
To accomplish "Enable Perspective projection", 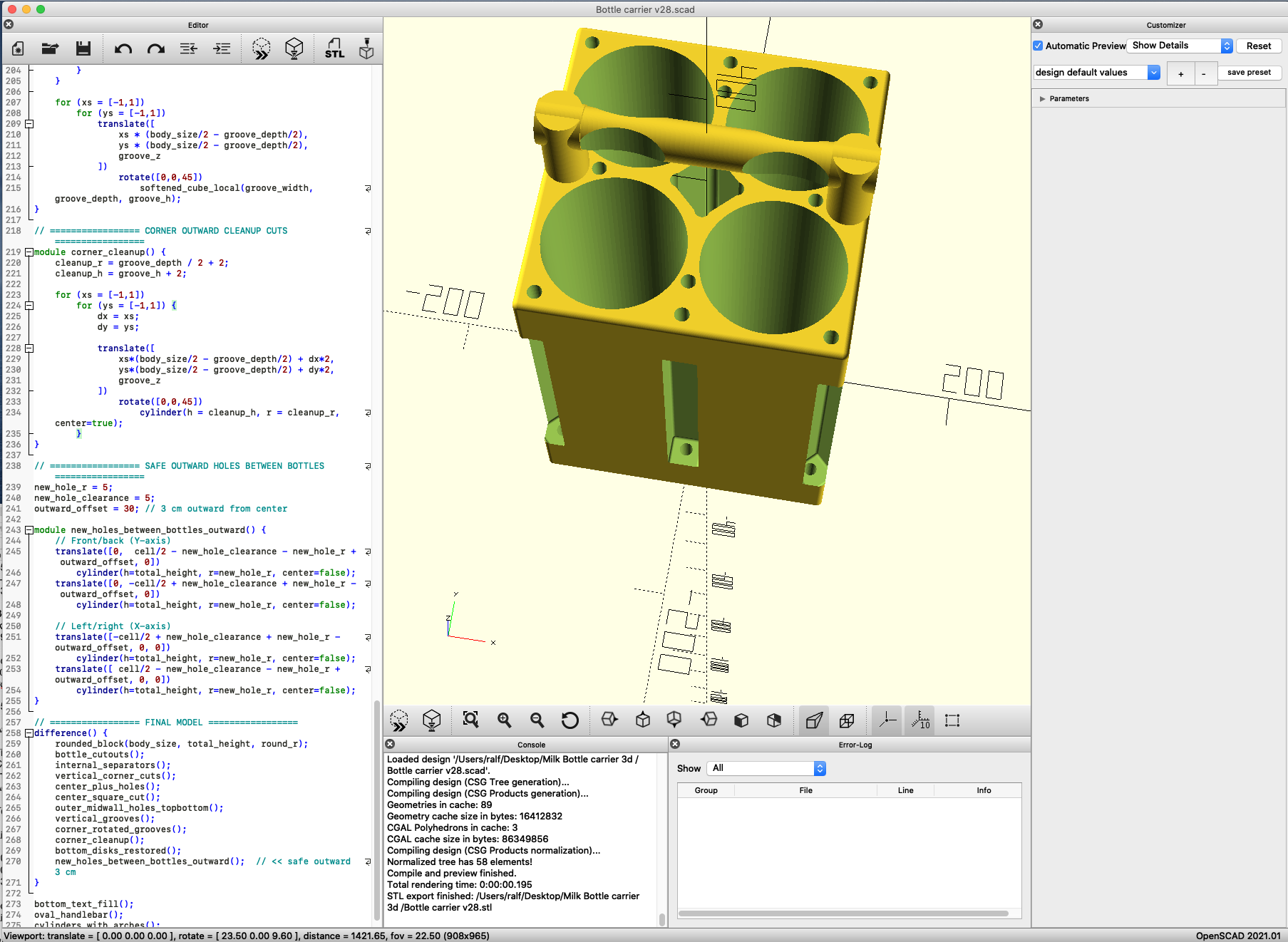I will 814,720.
